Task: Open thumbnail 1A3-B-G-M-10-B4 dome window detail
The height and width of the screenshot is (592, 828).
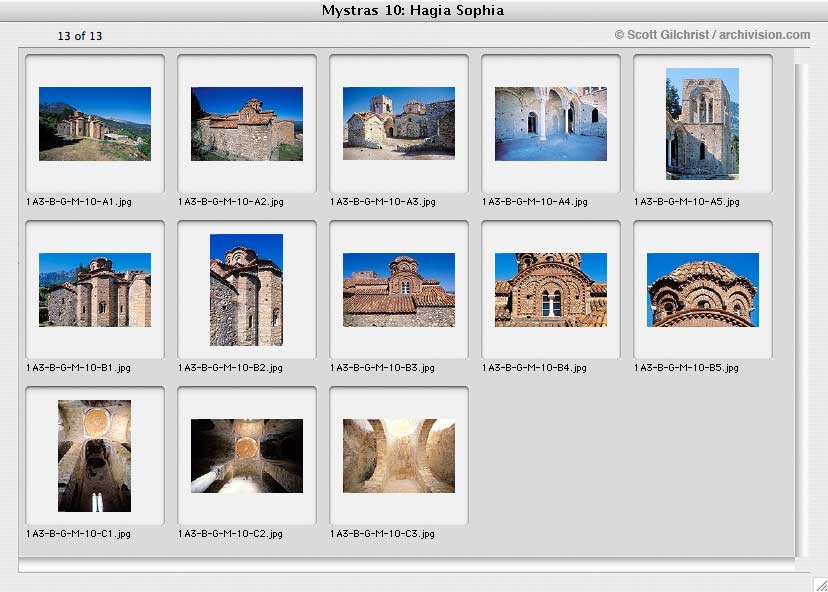Action: pyautogui.click(x=551, y=289)
